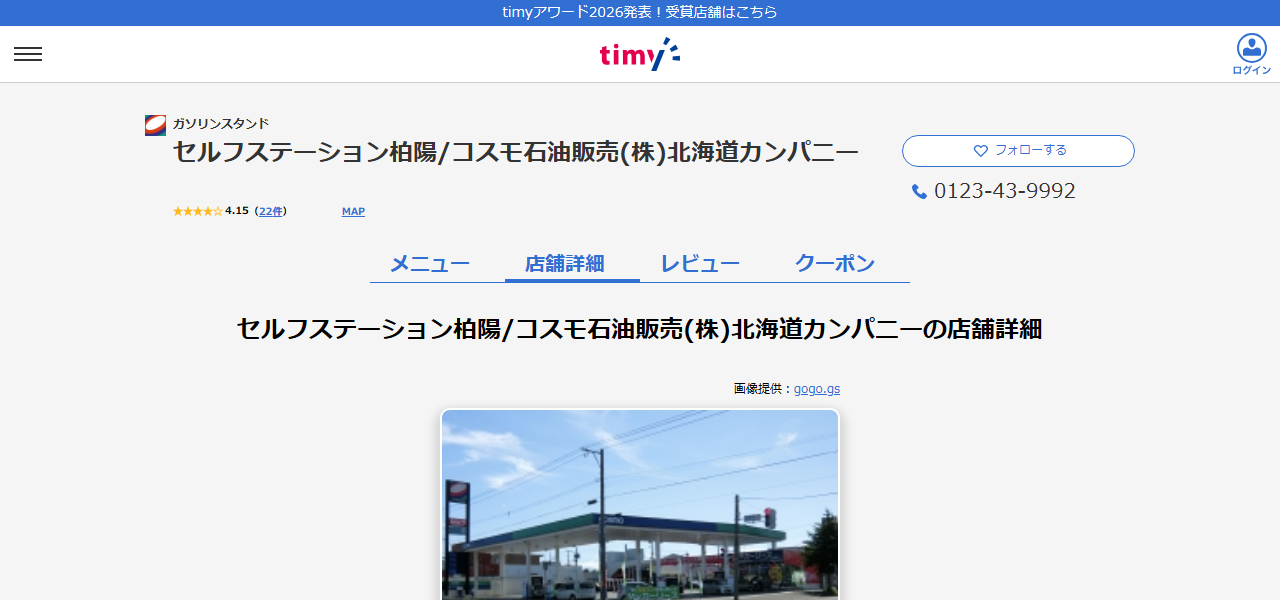Open the クーポン tab
This screenshot has width=1280, height=600.
click(x=835, y=264)
